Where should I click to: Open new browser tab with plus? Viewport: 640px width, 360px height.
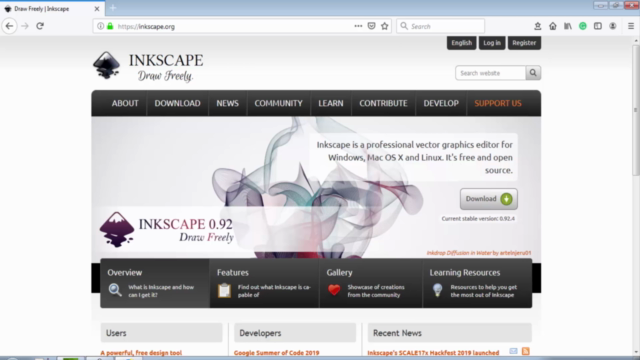(x=113, y=8)
